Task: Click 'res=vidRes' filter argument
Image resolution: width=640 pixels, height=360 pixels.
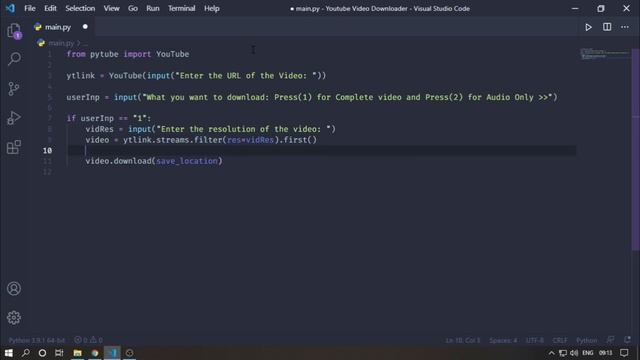Action: click(250, 140)
